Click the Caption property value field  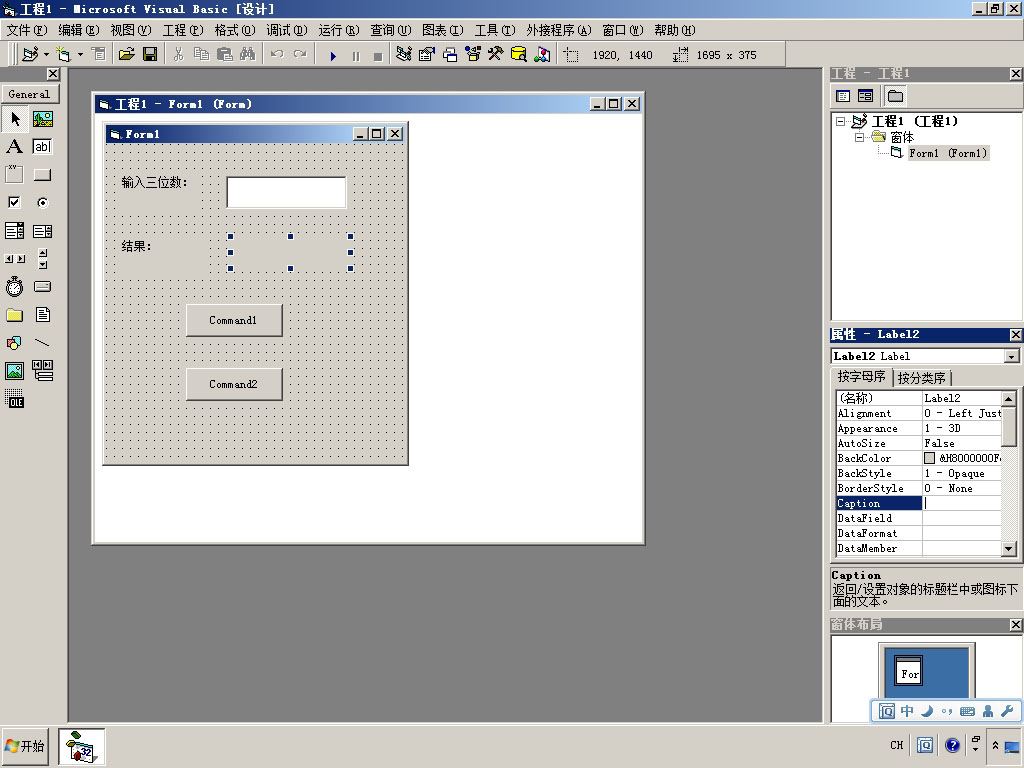(x=961, y=504)
